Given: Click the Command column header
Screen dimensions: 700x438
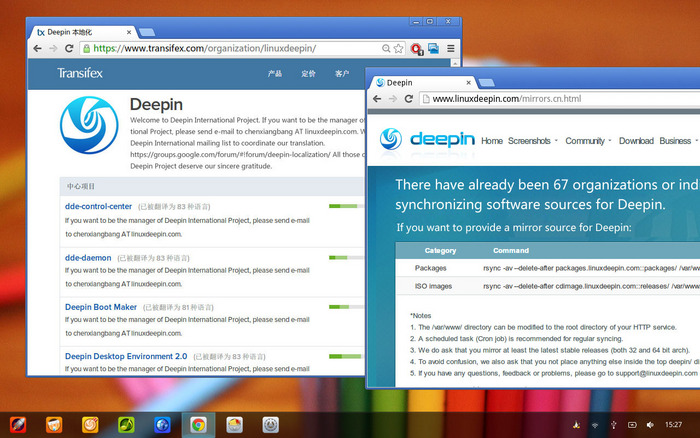Looking at the screenshot, I should coord(511,250).
